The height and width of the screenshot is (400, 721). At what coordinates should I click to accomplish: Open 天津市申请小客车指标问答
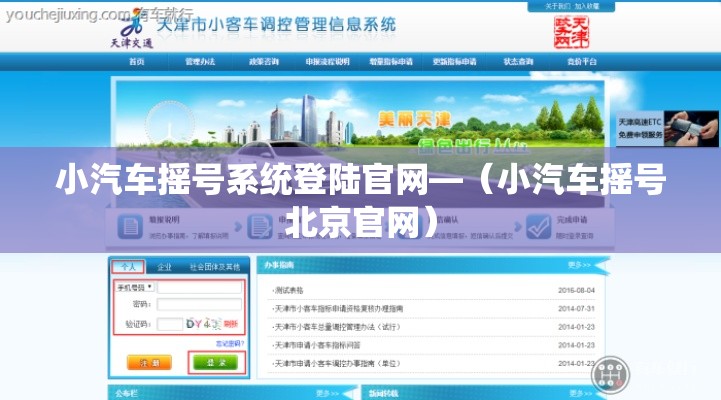[x=316, y=345]
